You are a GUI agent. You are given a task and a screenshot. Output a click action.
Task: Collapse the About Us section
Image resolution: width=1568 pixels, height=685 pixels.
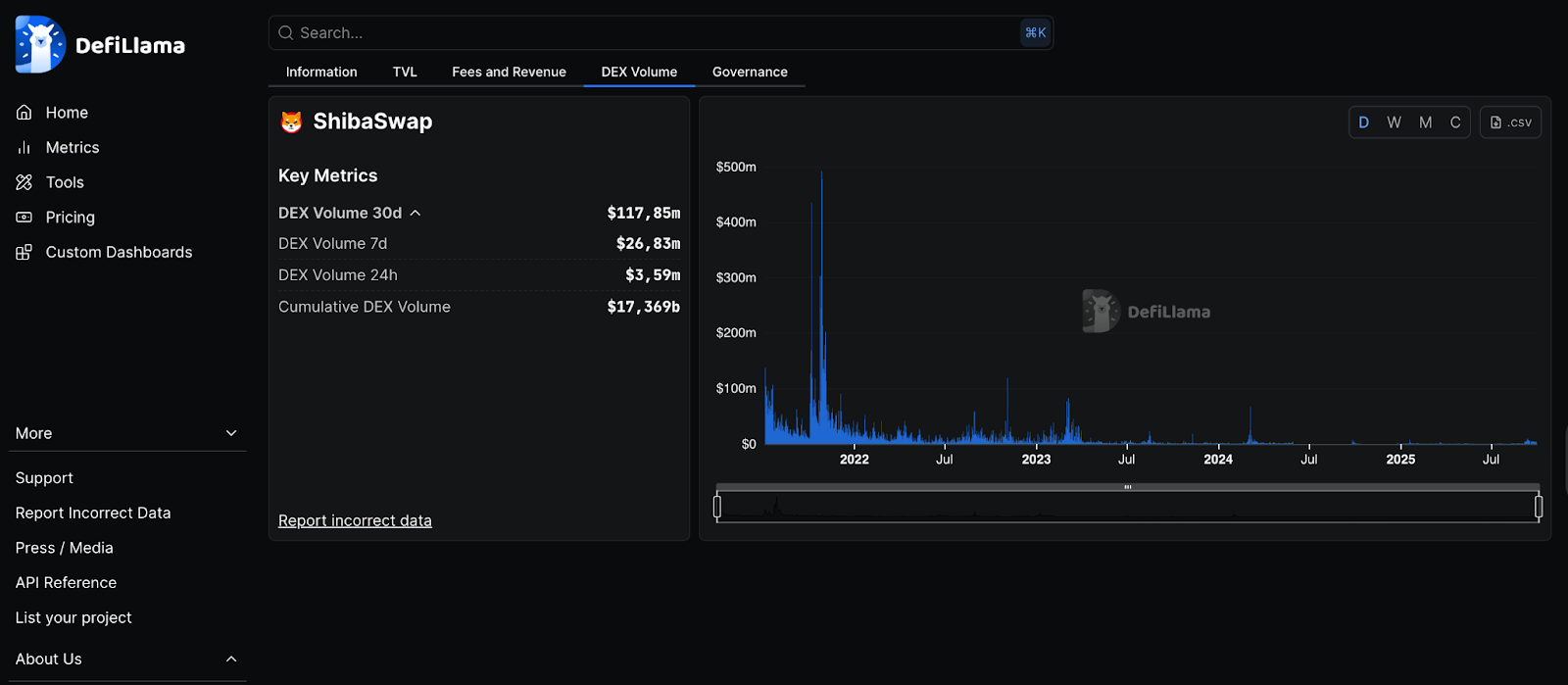pyautogui.click(x=231, y=659)
